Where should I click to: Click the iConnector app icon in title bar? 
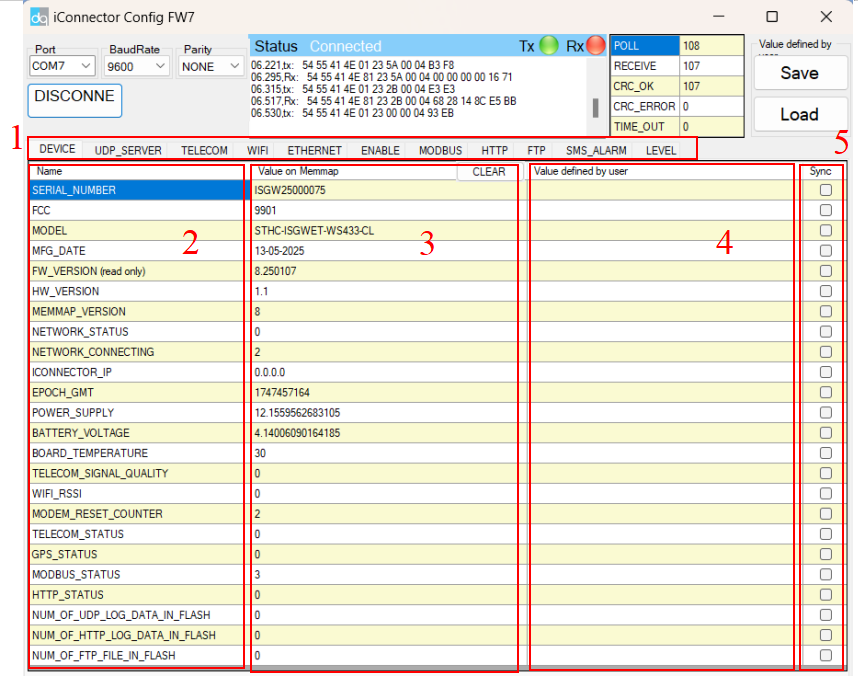[x=39, y=18]
